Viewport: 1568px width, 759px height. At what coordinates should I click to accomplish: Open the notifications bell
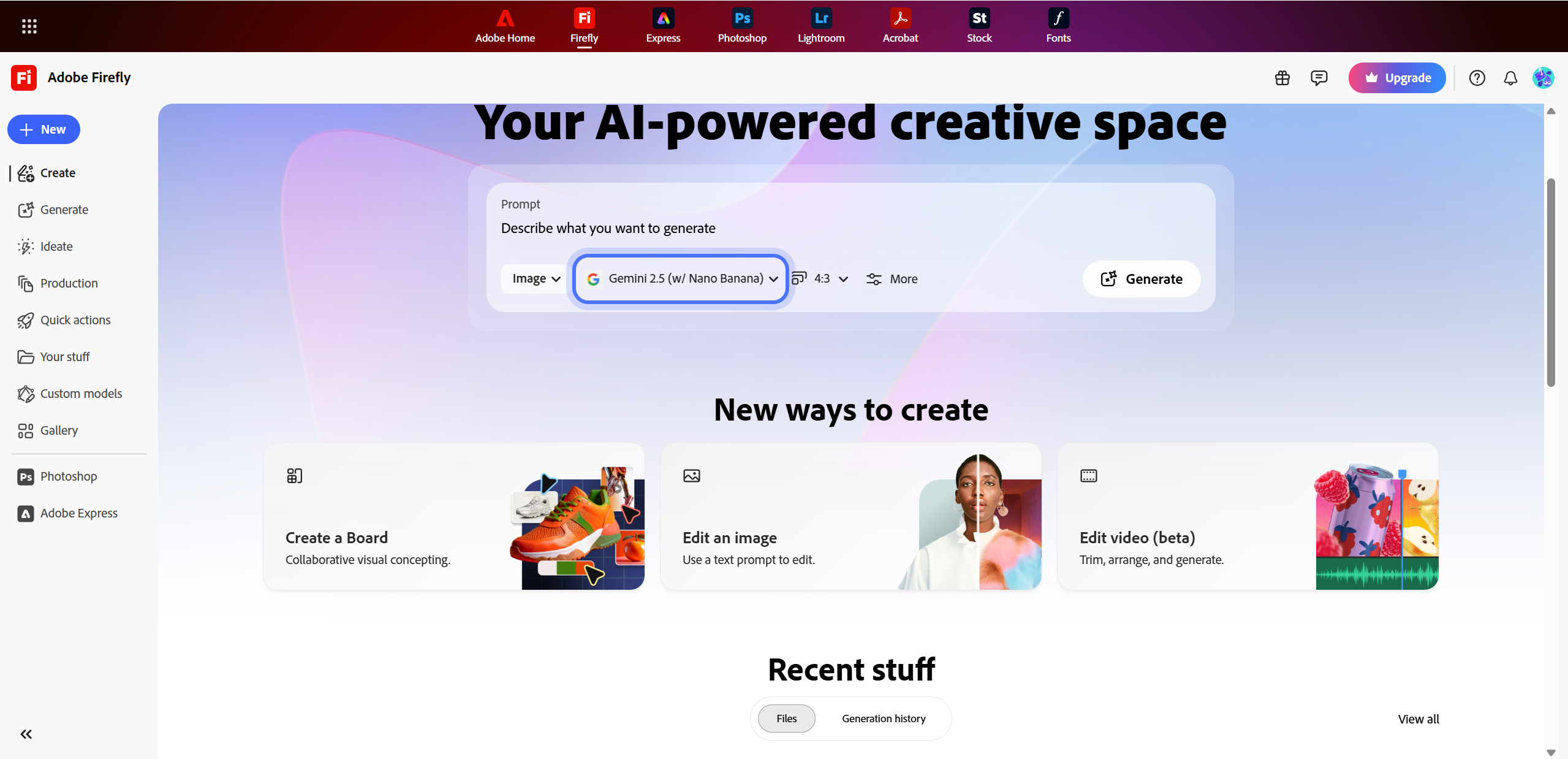[1510, 78]
